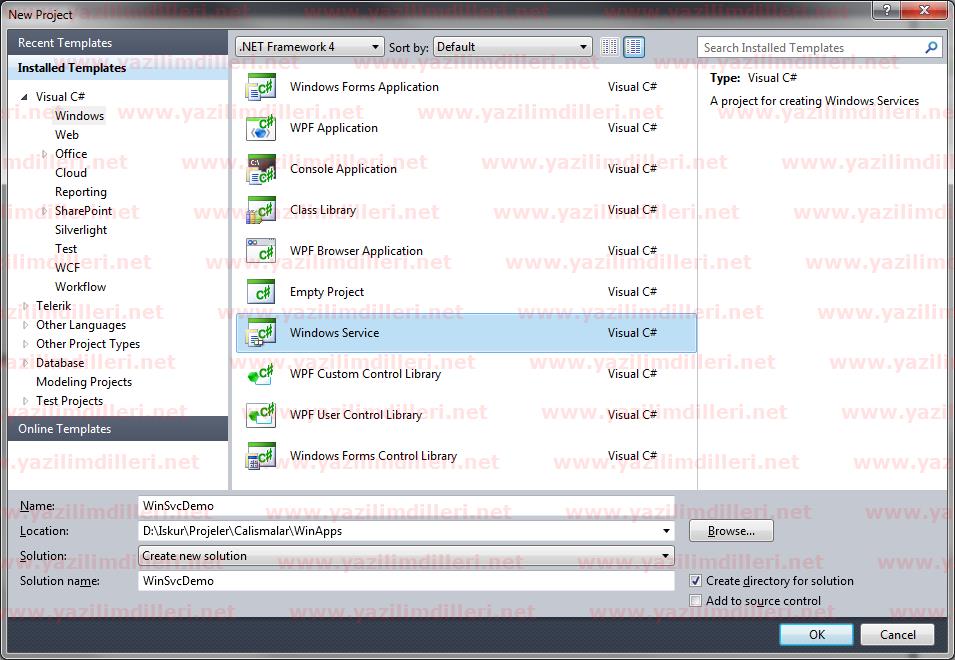The height and width of the screenshot is (660, 955).
Task: Select the Windows category in tree
Action: click(x=79, y=116)
